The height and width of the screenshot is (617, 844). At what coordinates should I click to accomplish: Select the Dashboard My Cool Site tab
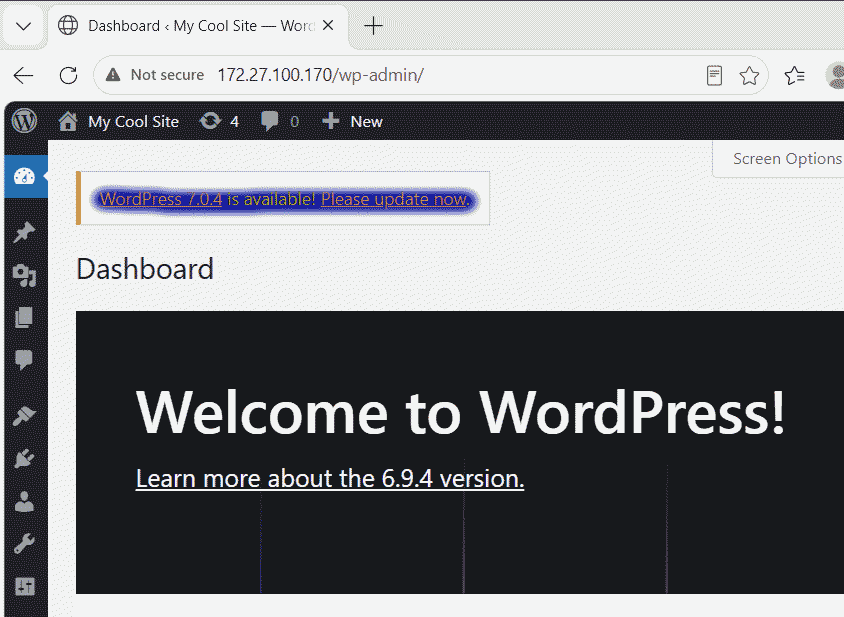pos(199,26)
